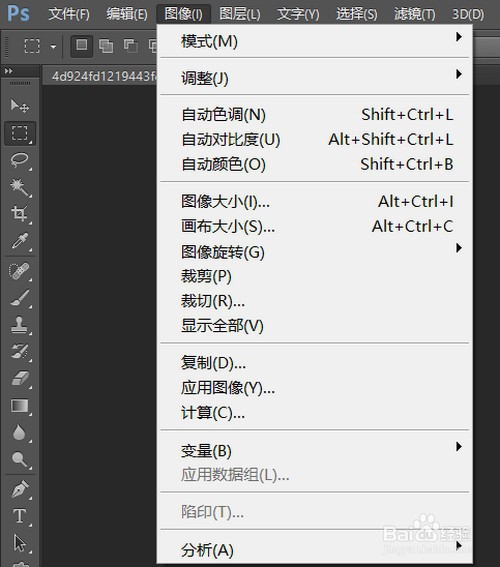Choose 裁切(R)... command
The image size is (500, 567).
click(315, 301)
